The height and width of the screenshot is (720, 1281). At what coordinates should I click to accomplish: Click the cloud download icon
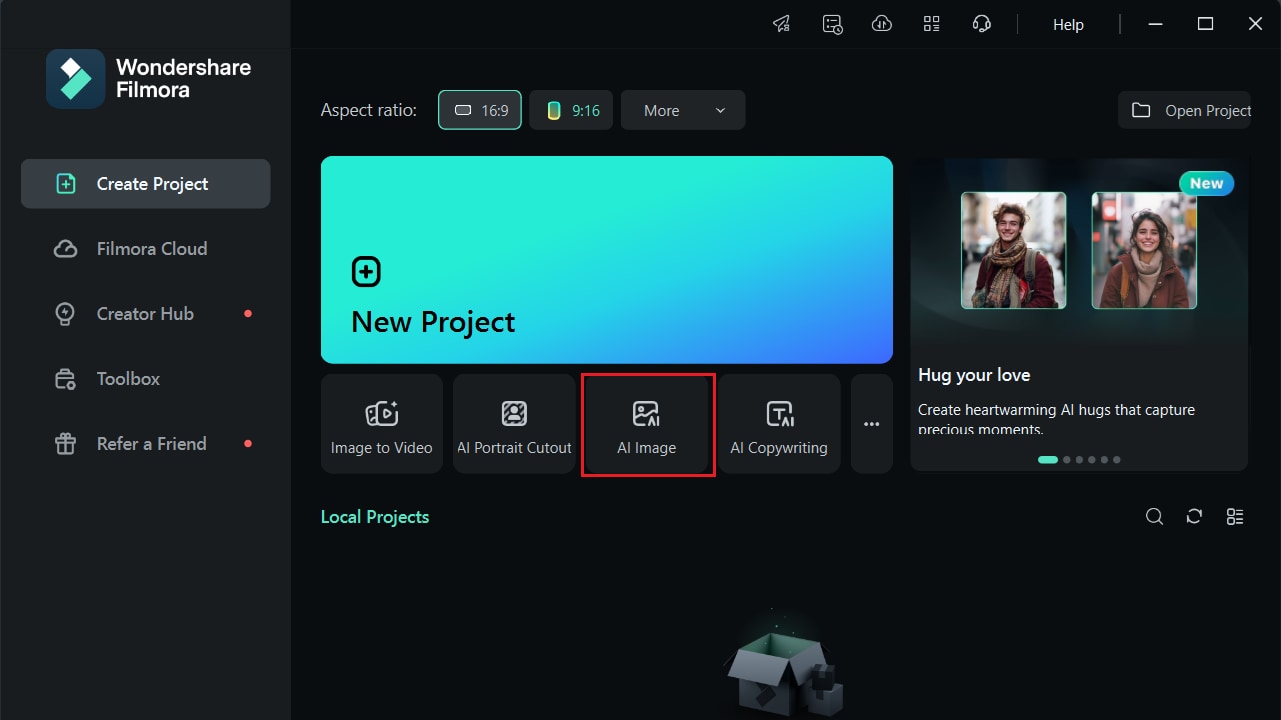[x=882, y=24]
